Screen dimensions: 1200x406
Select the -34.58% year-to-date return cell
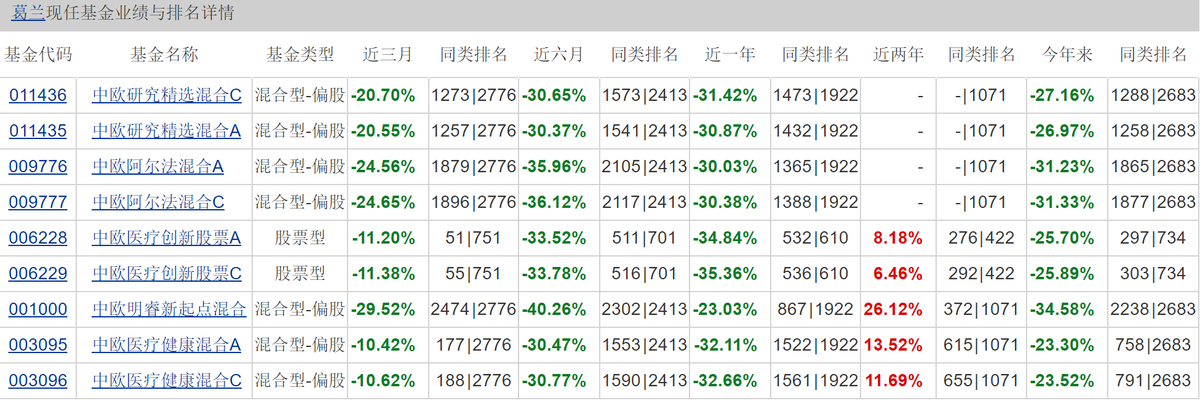tap(1067, 310)
